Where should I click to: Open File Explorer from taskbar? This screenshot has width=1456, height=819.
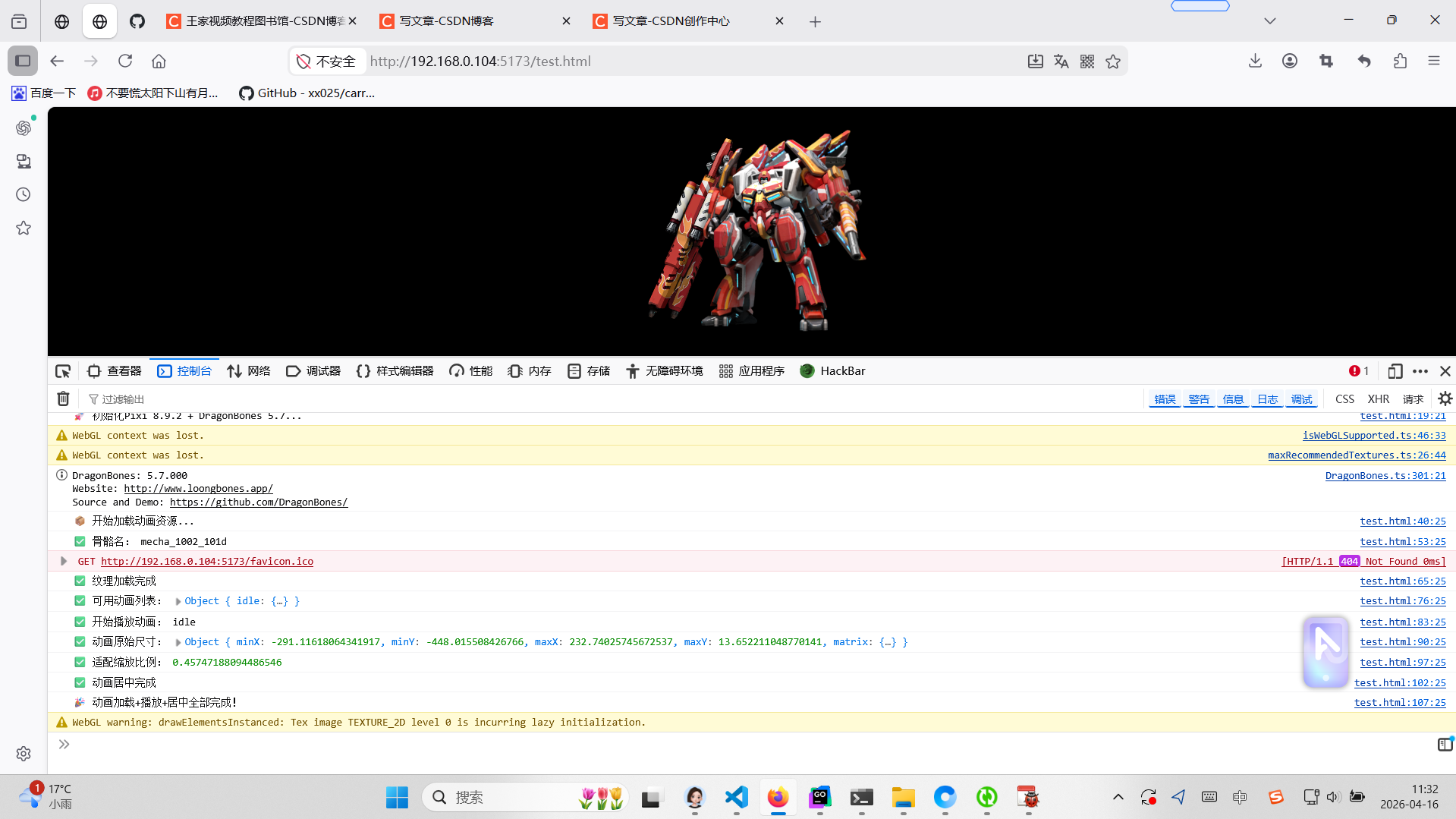click(903, 797)
